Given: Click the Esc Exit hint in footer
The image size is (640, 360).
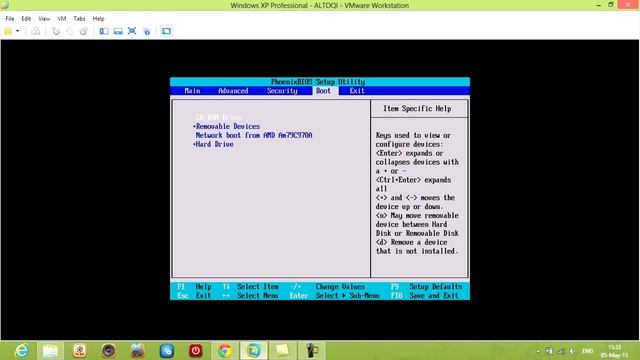Looking at the screenshot, I should click(x=194, y=296).
